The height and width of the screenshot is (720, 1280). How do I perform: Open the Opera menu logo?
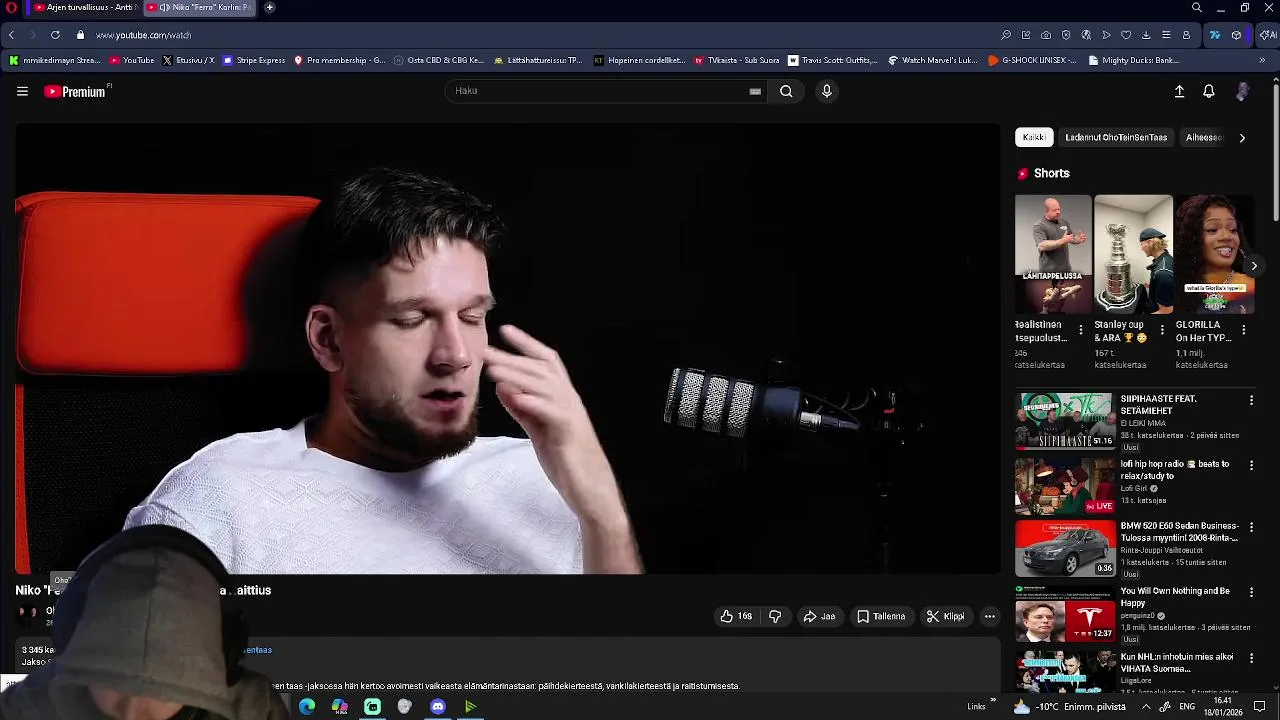point(11,7)
